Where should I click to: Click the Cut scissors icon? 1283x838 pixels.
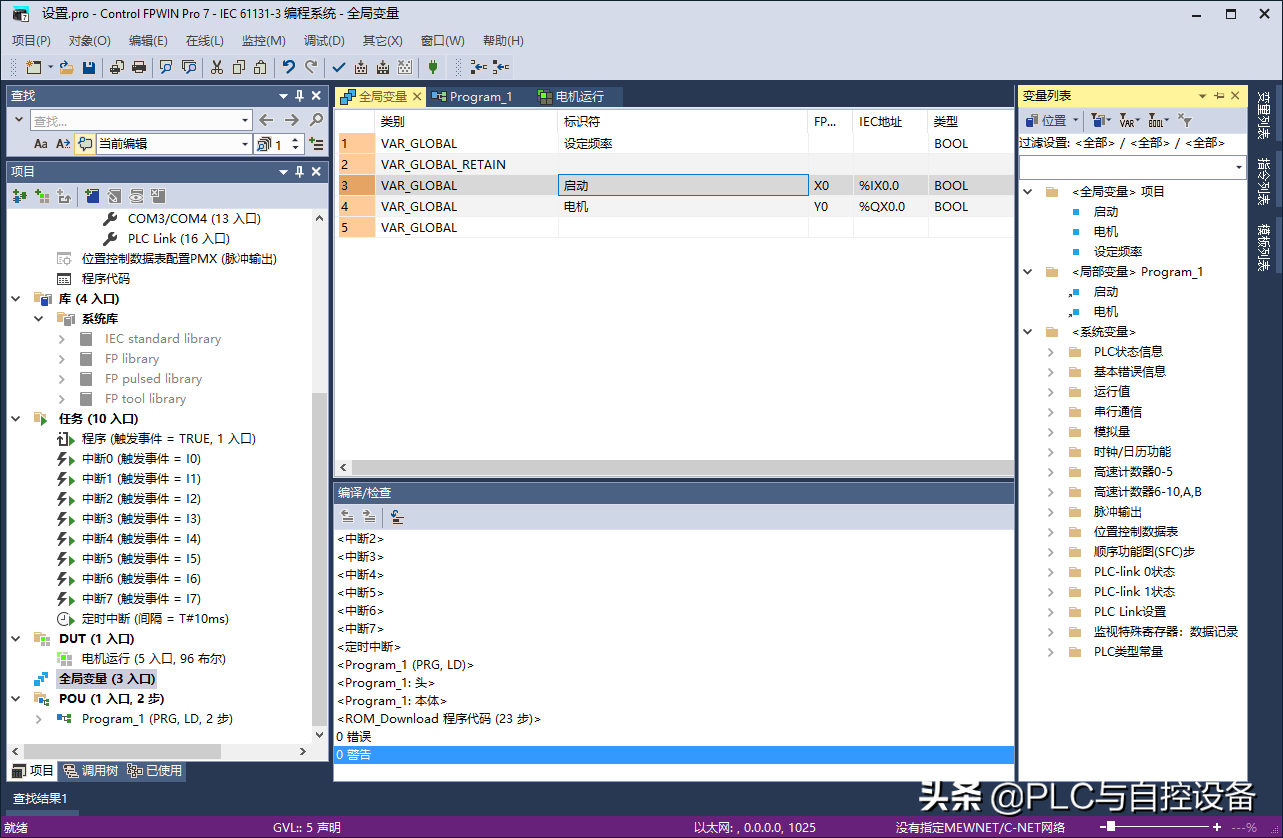[x=216, y=67]
